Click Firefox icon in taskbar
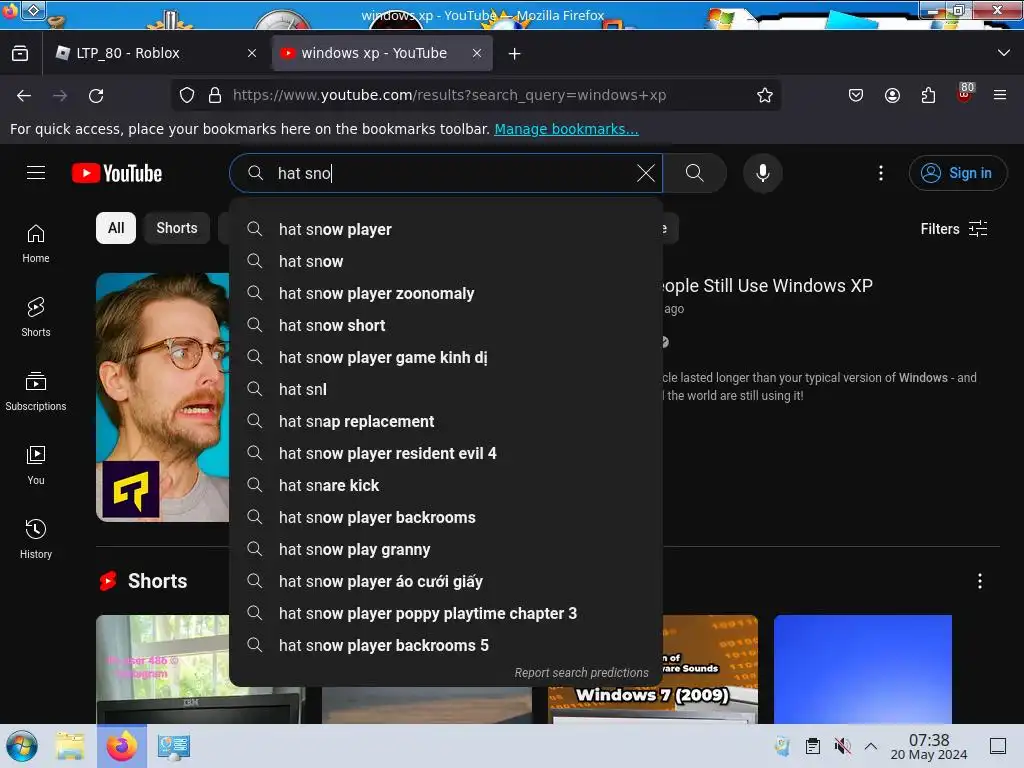Viewport: 1024px width, 768px height. (122, 746)
